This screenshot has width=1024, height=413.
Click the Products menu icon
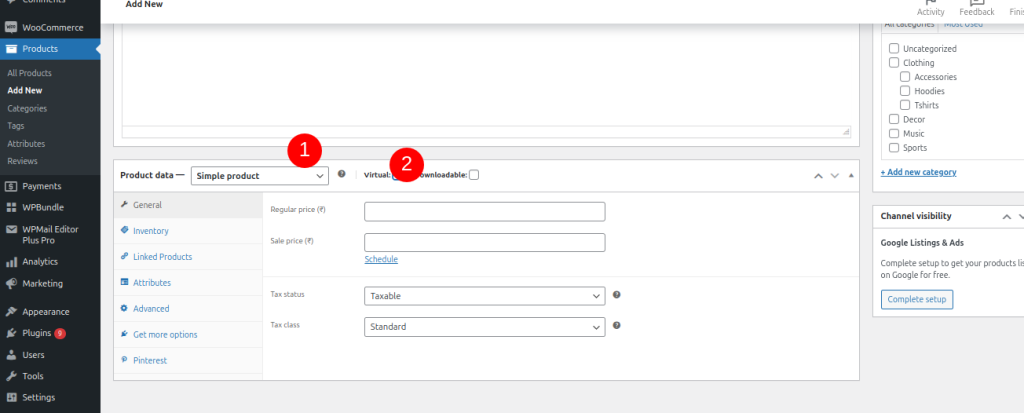coord(10,49)
